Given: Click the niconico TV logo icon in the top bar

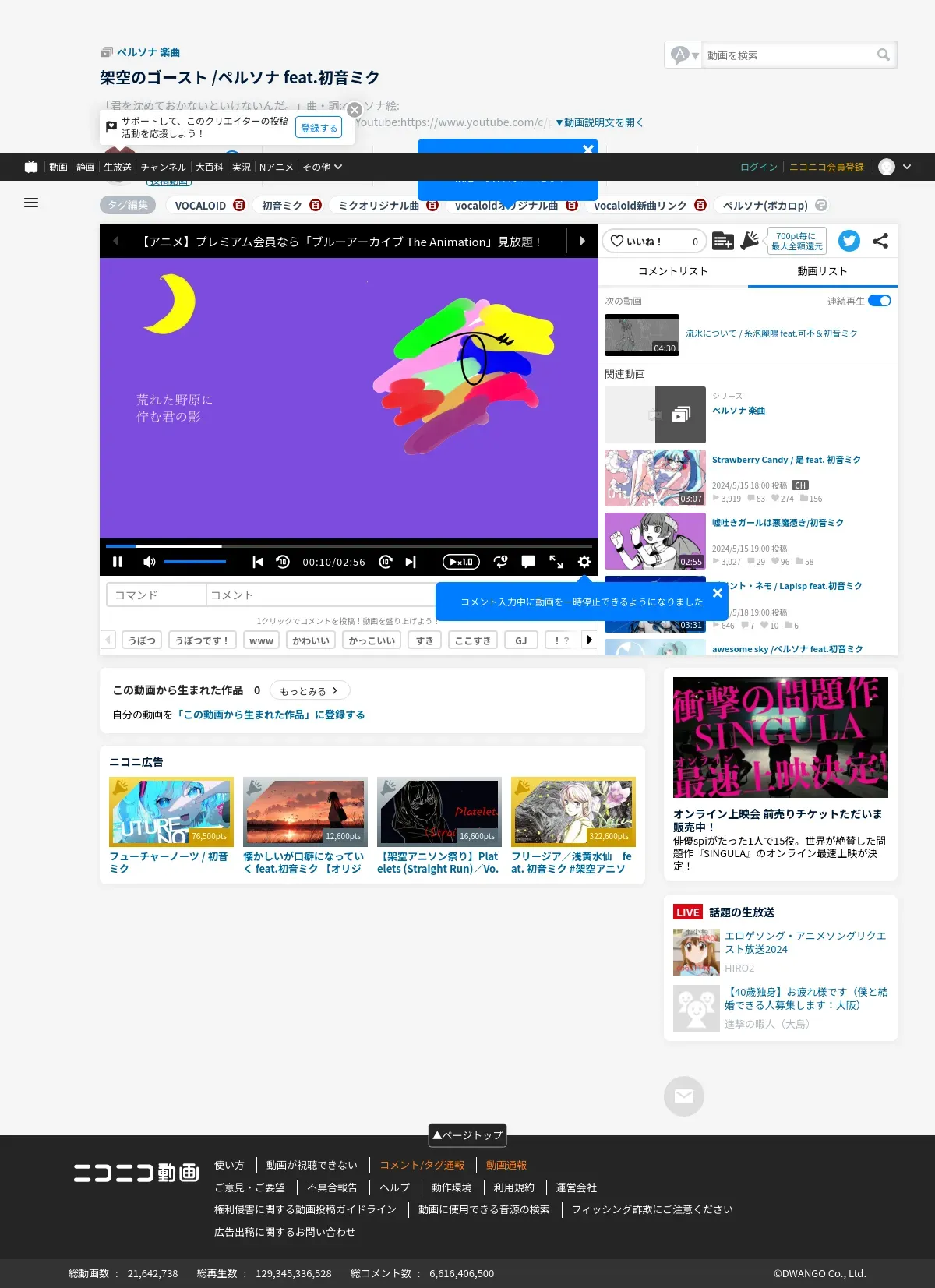Looking at the screenshot, I should point(31,167).
